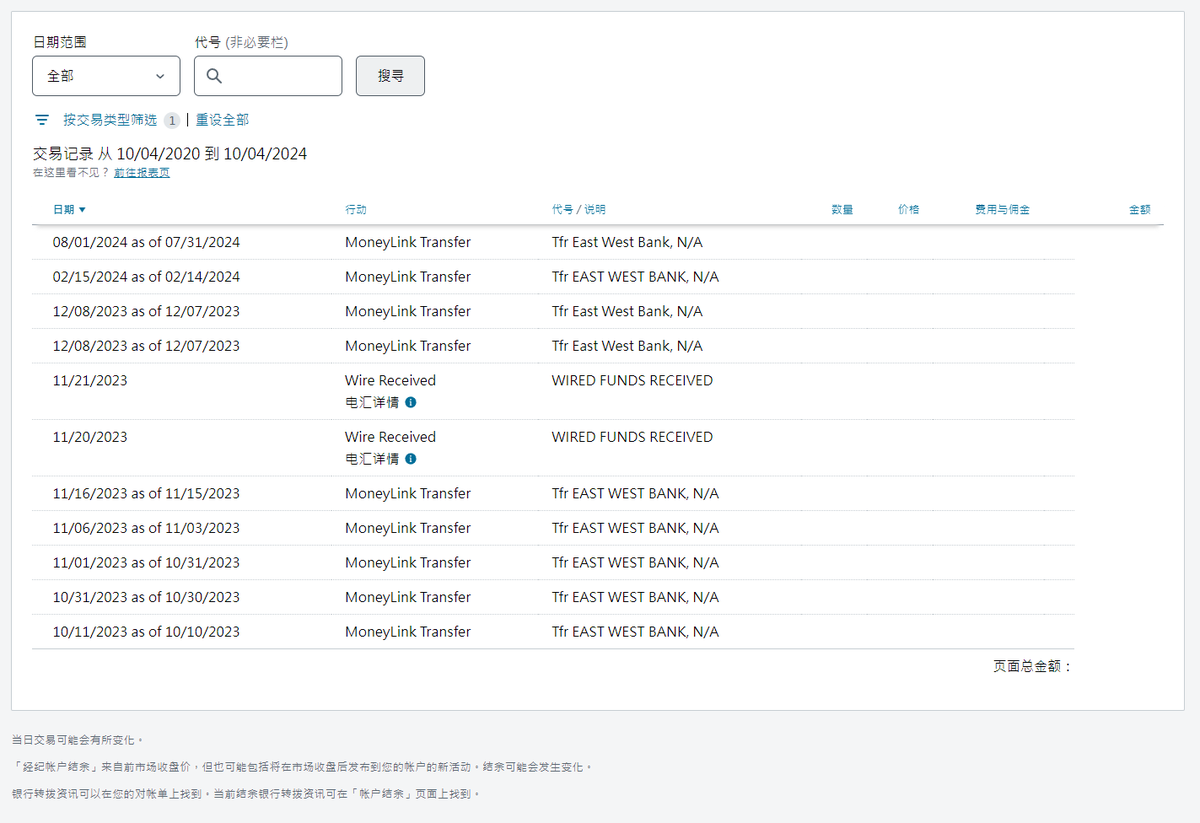Screen dimensions: 1200x823
Task: Open the 日期范围 dropdown showing 全部
Action: click(x=106, y=76)
